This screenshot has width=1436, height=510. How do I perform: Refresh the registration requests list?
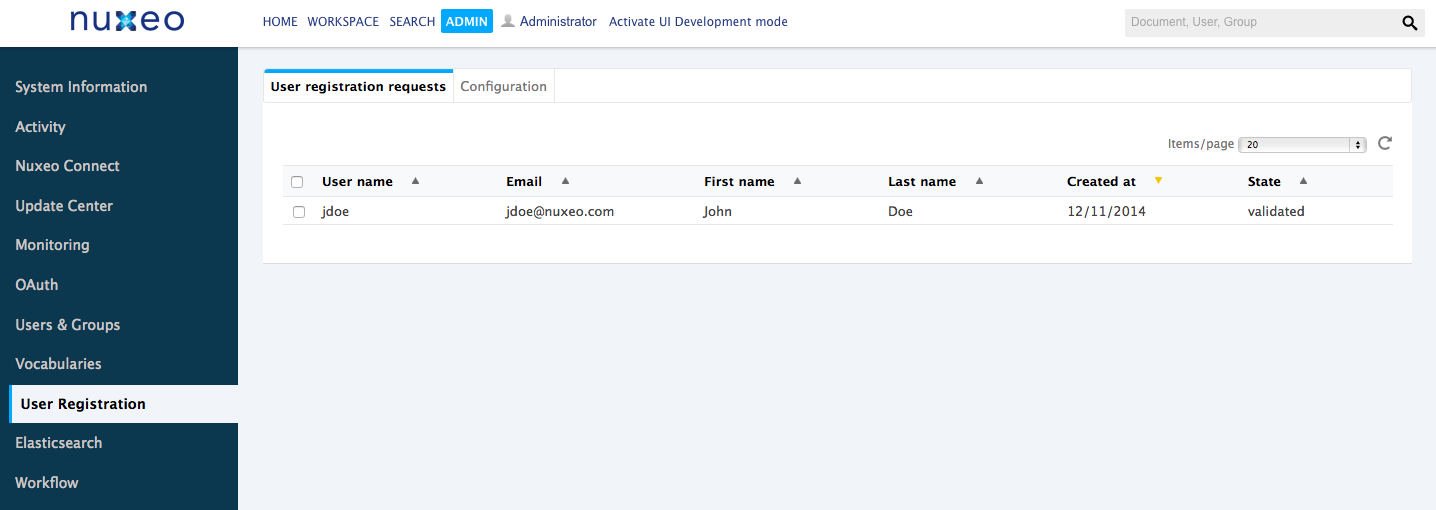(x=1385, y=143)
